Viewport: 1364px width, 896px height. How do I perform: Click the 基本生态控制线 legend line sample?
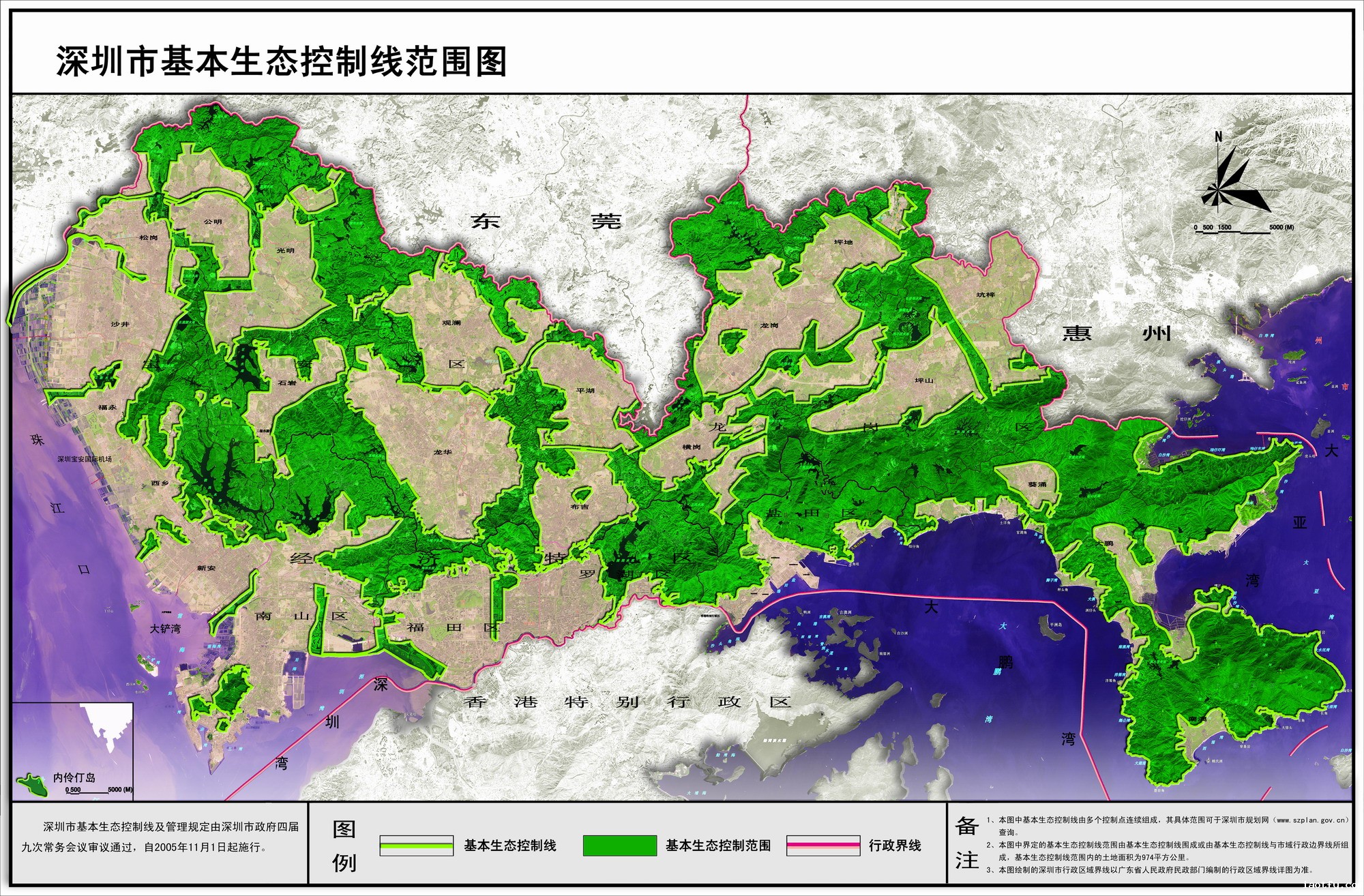(416, 846)
